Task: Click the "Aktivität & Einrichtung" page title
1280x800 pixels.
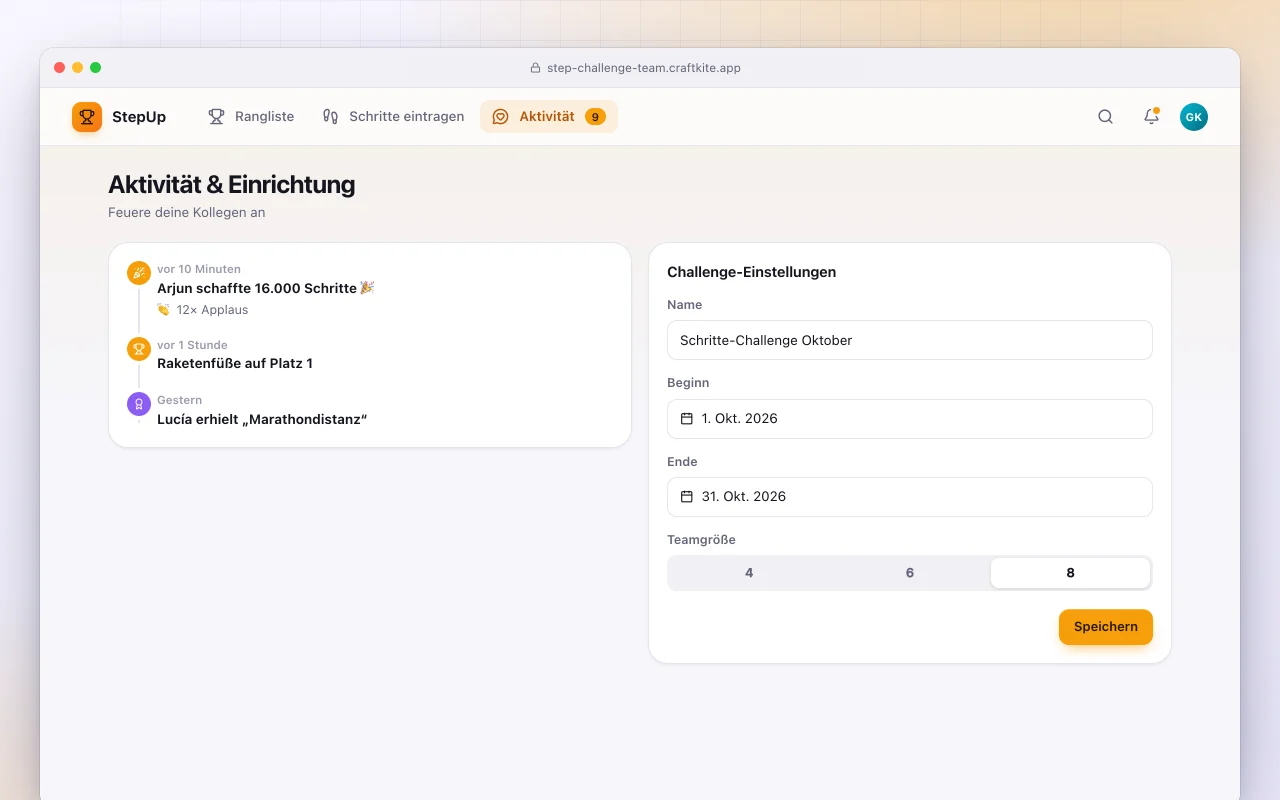Action: click(232, 185)
